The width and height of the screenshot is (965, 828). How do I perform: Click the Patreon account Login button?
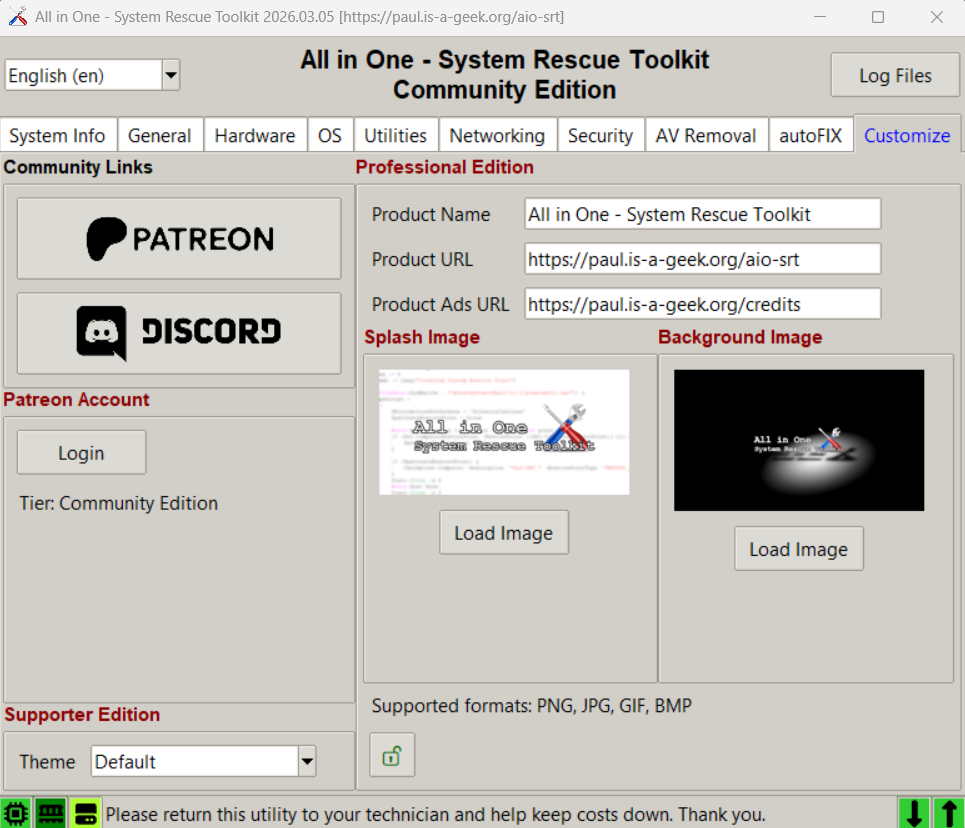[x=81, y=453]
